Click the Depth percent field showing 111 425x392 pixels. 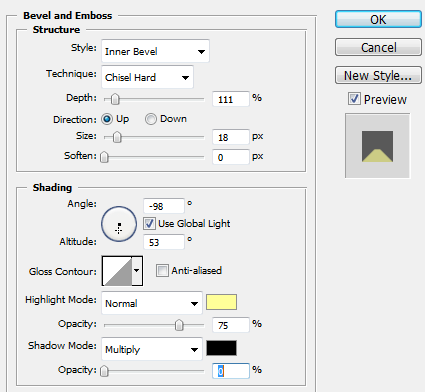(x=231, y=99)
